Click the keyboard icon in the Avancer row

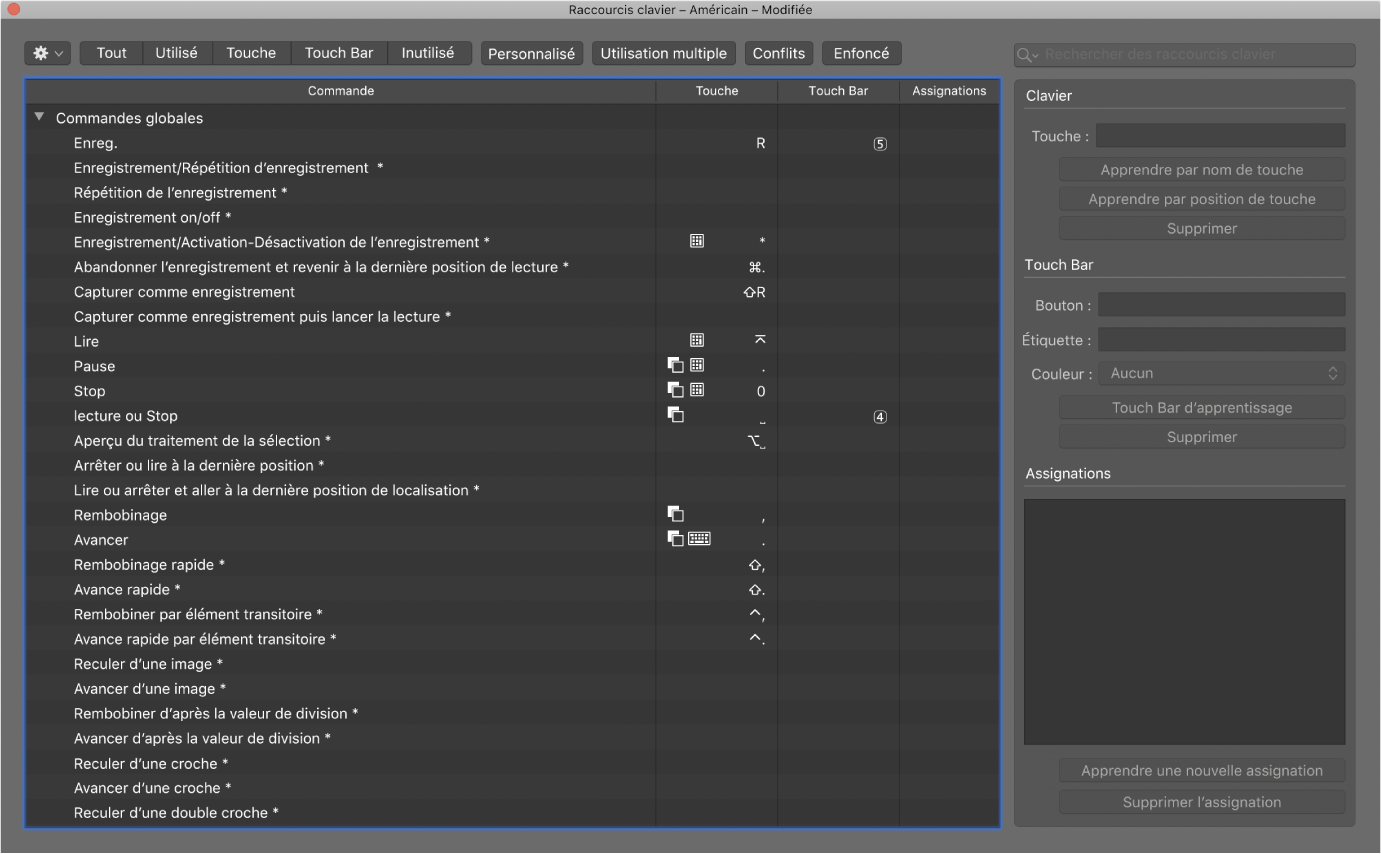click(699, 540)
